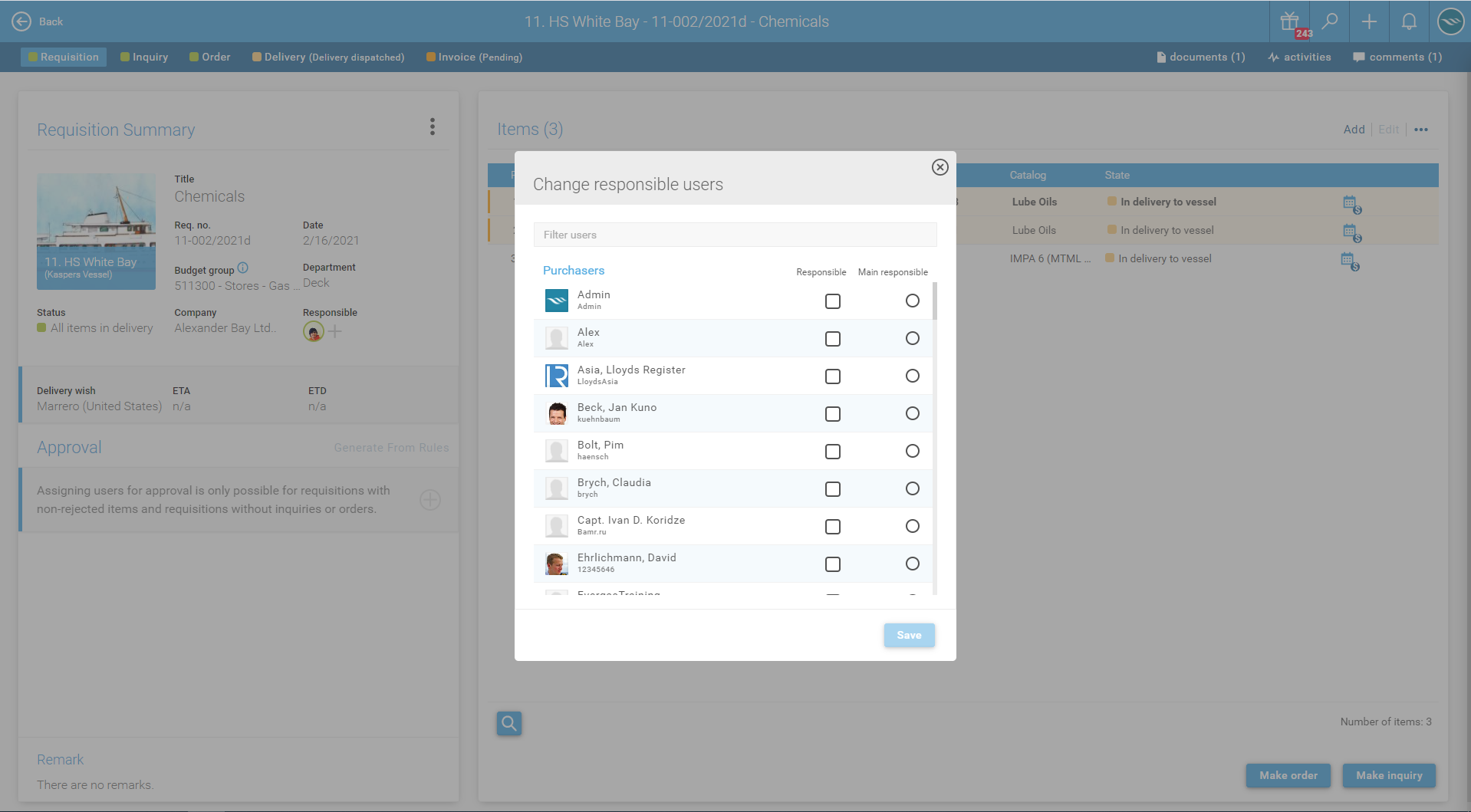Select Main responsible radio for Alex

tap(912, 338)
